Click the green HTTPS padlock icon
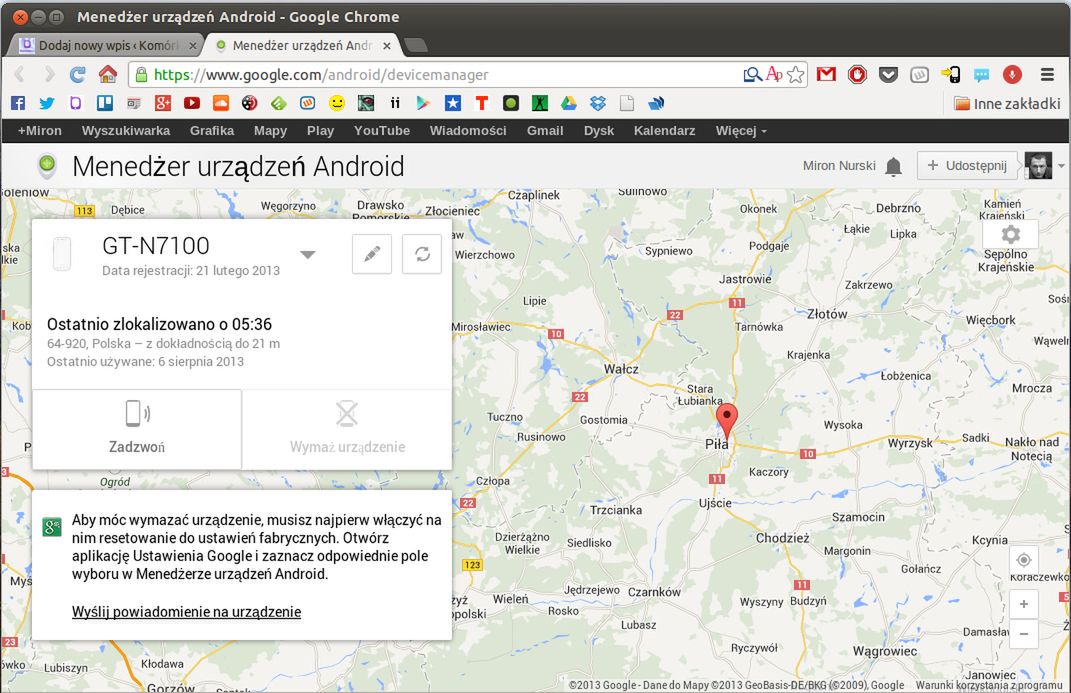This screenshot has width=1071, height=693. [141, 74]
